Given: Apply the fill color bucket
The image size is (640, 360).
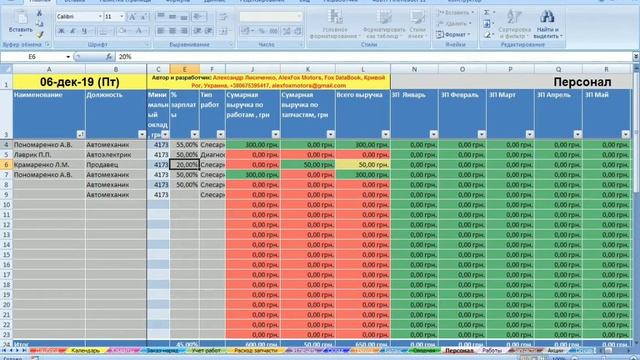Looking at the screenshot, I should (x=122, y=31).
